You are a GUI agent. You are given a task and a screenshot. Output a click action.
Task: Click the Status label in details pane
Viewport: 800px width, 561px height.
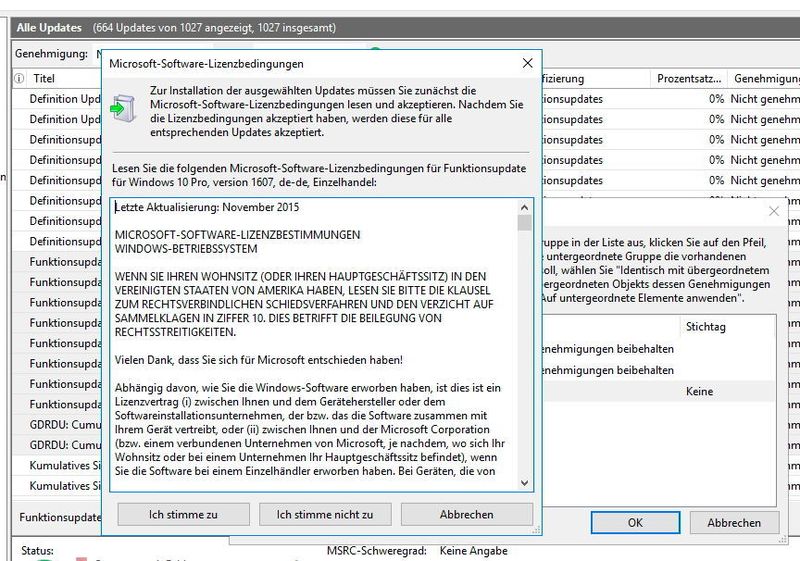click(37, 551)
